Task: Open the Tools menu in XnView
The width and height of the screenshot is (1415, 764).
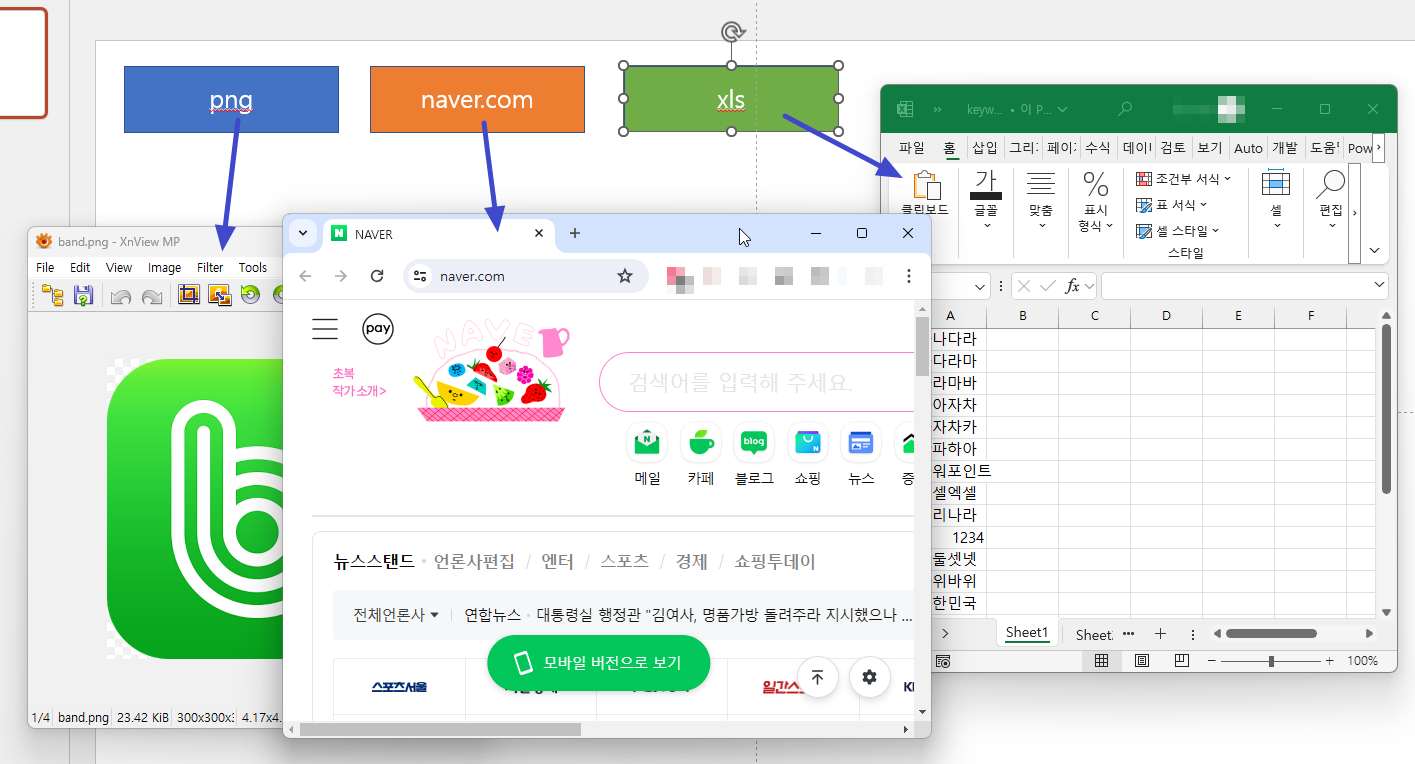Action: point(253,267)
